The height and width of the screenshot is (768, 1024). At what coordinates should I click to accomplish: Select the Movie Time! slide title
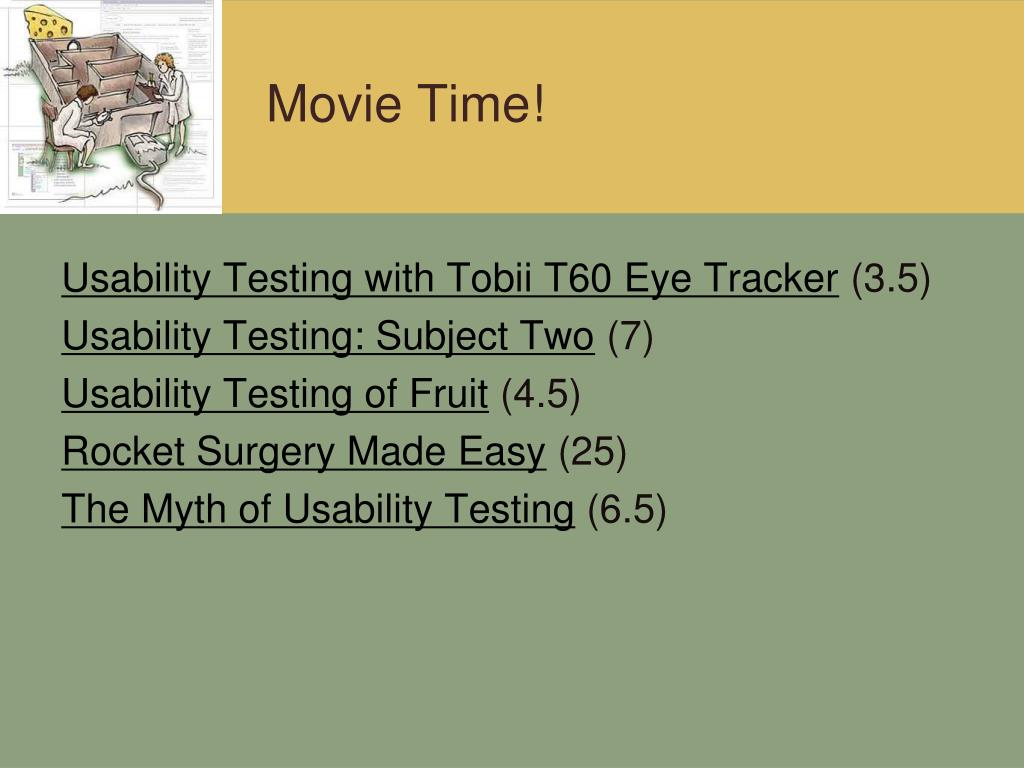point(406,104)
